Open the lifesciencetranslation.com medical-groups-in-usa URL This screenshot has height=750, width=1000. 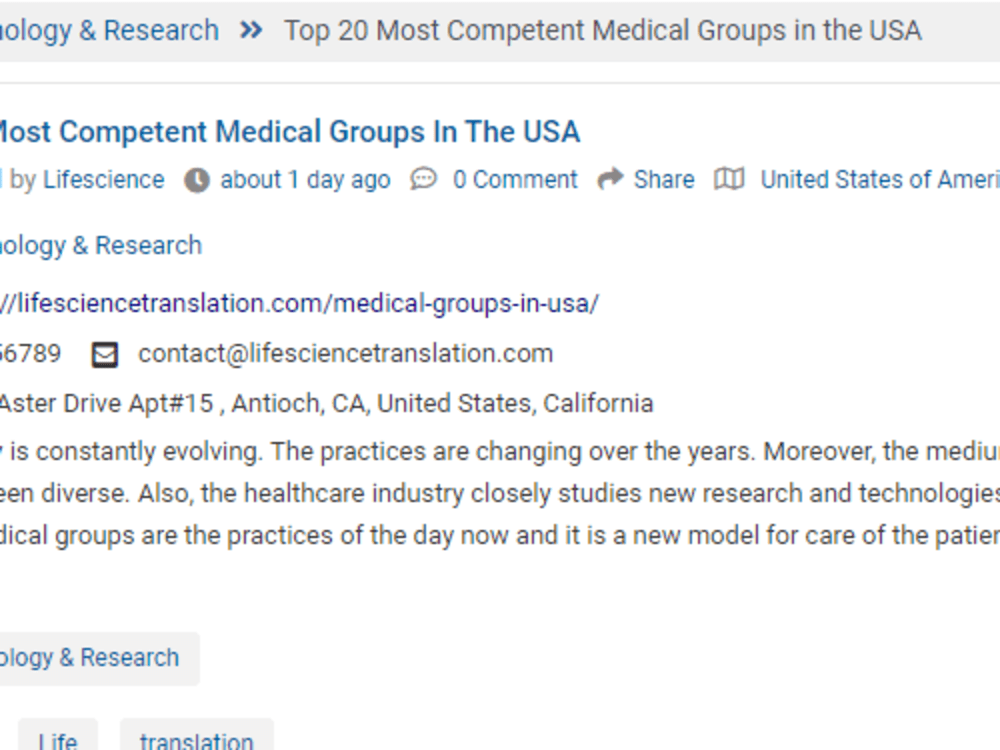click(x=299, y=303)
